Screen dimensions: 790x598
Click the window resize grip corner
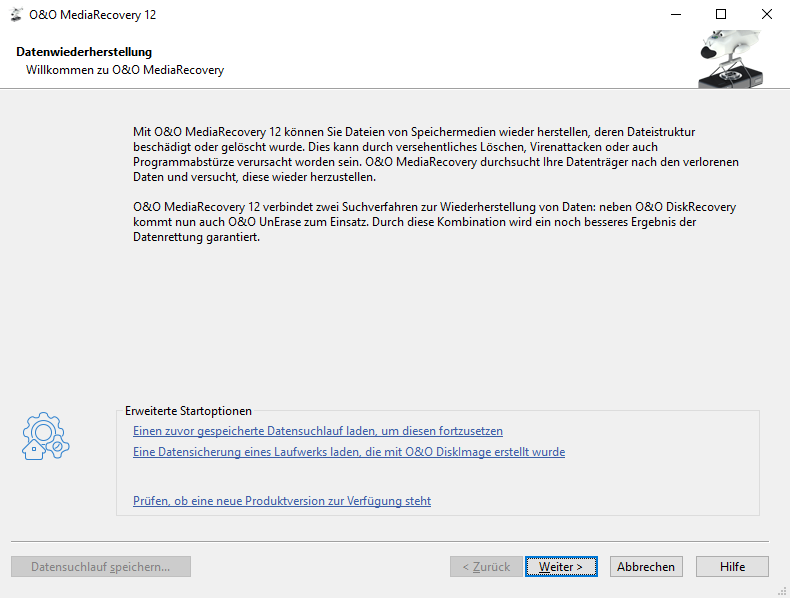(x=782, y=591)
